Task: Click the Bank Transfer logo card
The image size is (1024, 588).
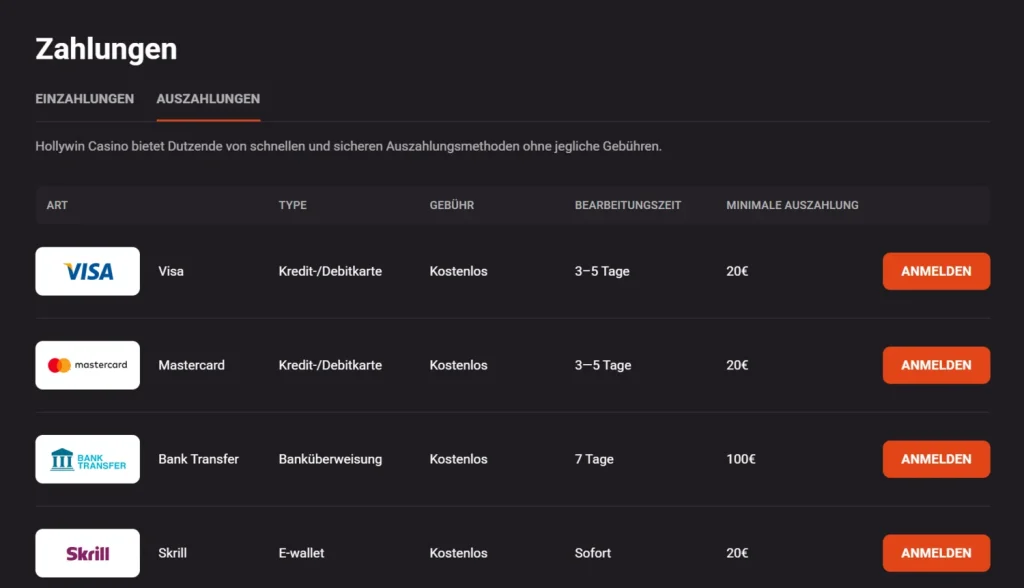Action: point(88,459)
